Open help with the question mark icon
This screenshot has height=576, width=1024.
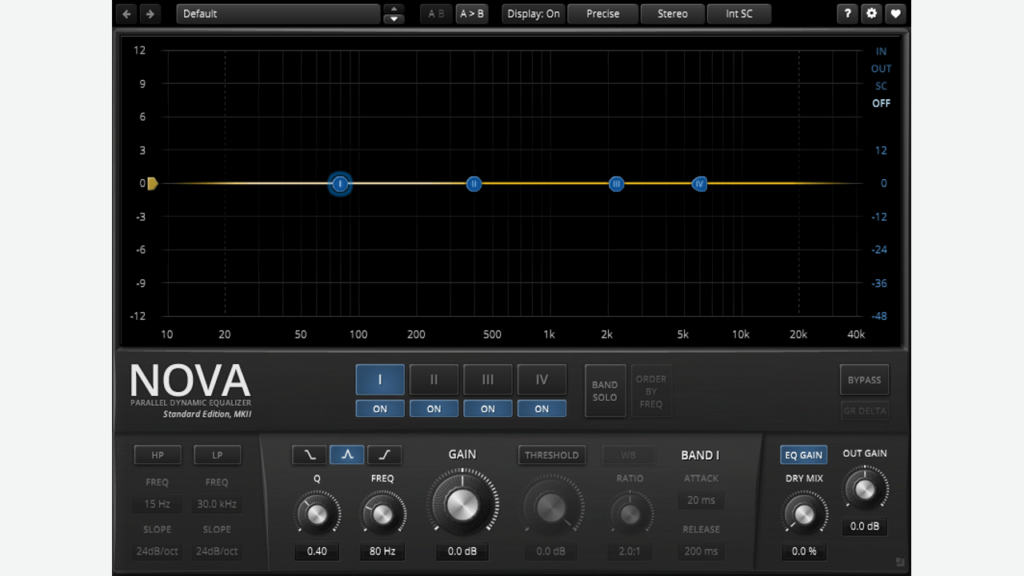[x=845, y=13]
